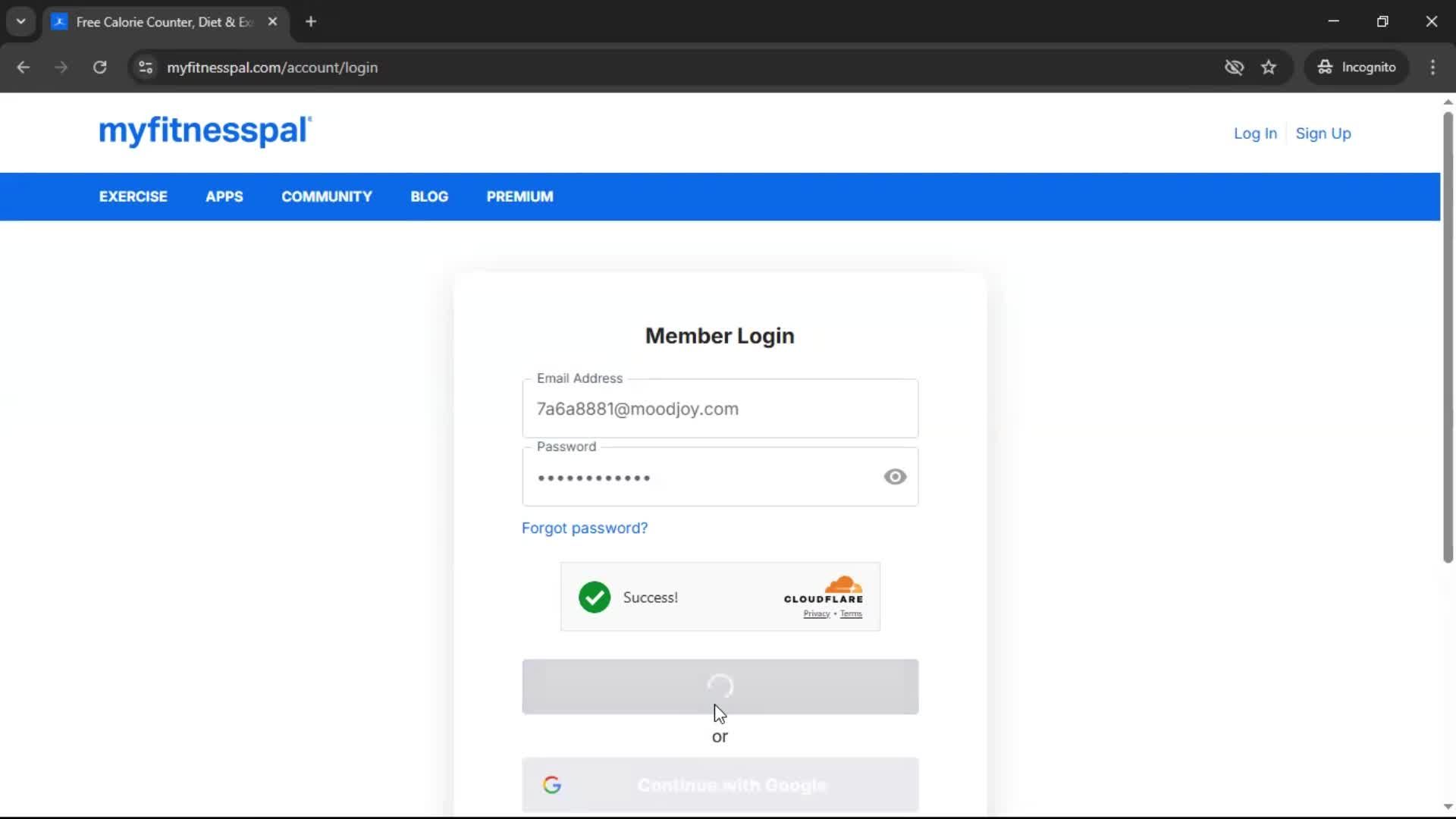Click Continue with Google button
The width and height of the screenshot is (1456, 819).
(x=720, y=785)
